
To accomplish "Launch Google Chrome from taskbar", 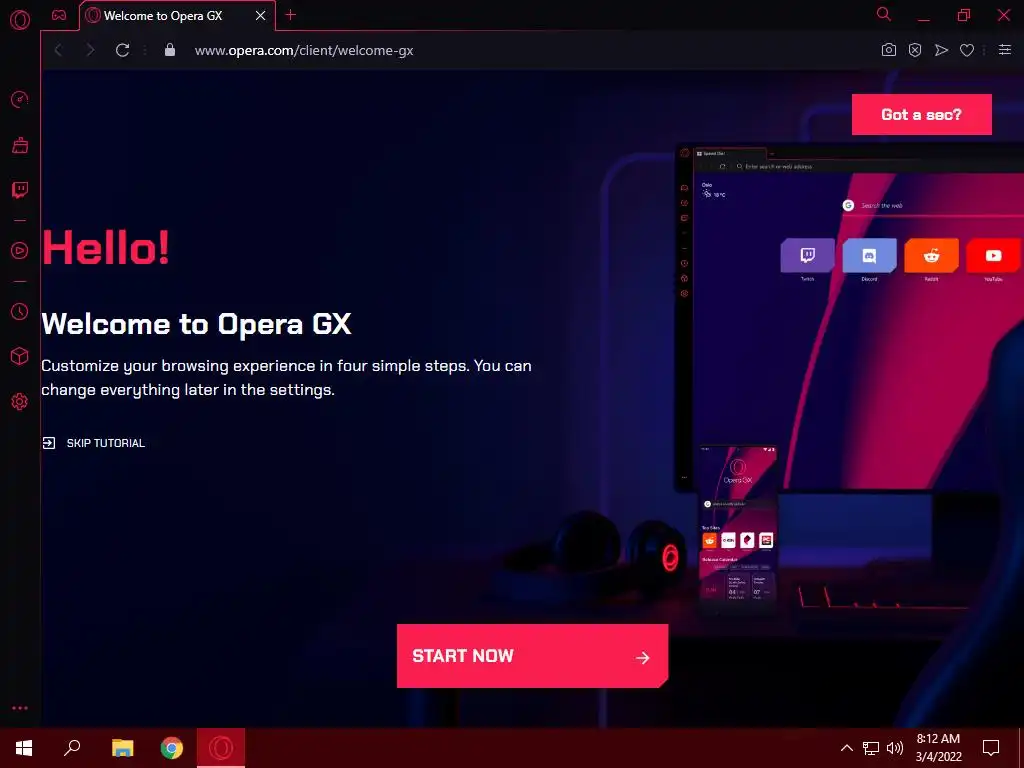I will [x=172, y=748].
